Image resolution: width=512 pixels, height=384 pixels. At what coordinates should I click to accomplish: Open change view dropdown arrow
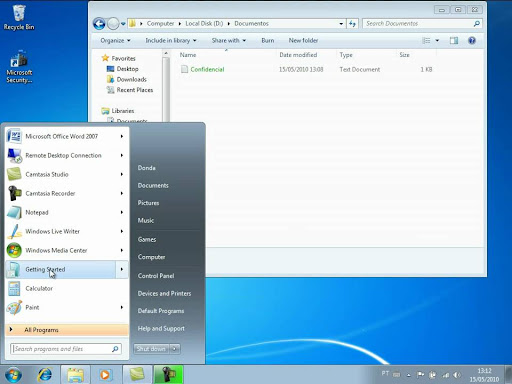[437, 41]
